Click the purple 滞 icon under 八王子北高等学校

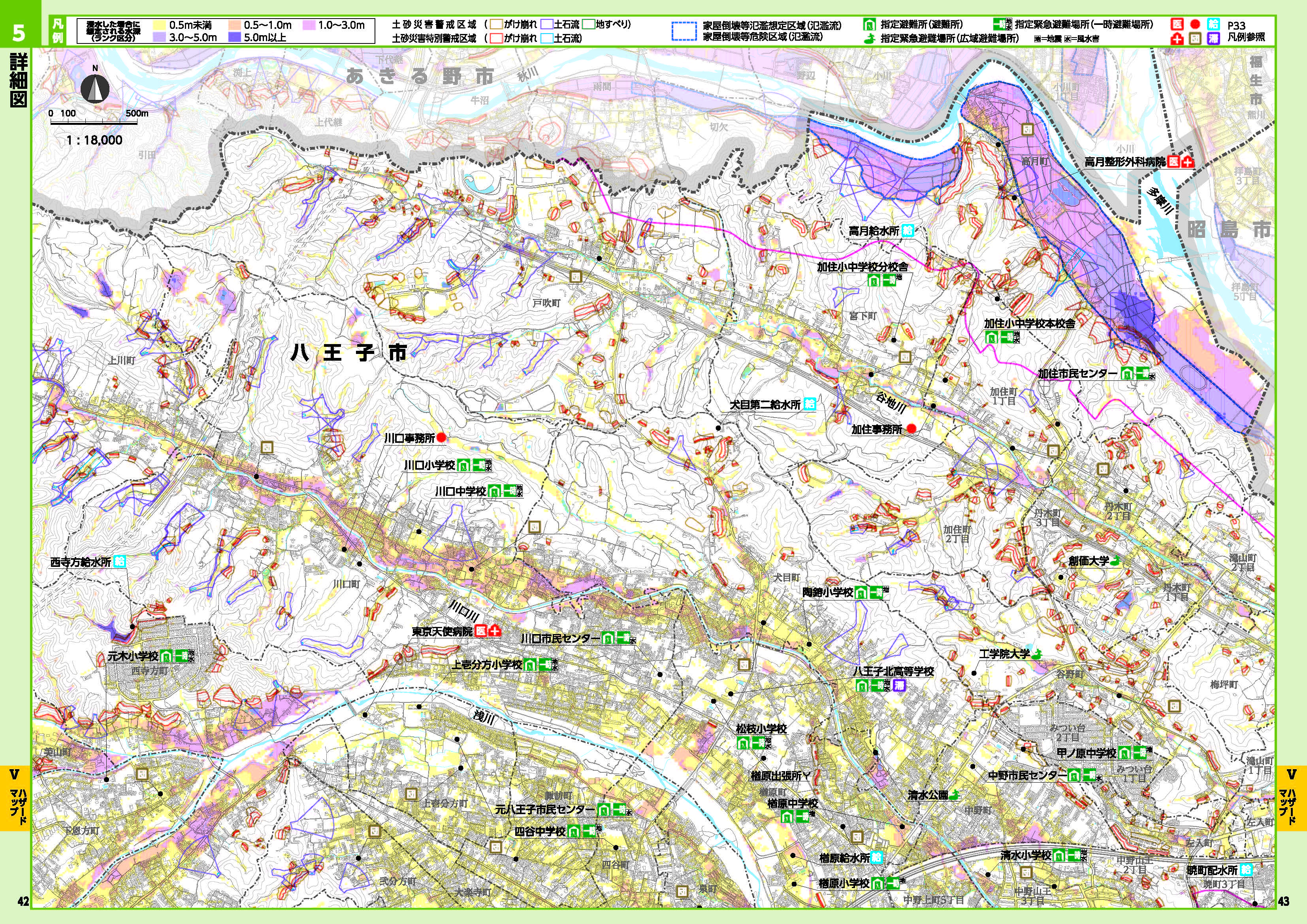[x=899, y=685]
